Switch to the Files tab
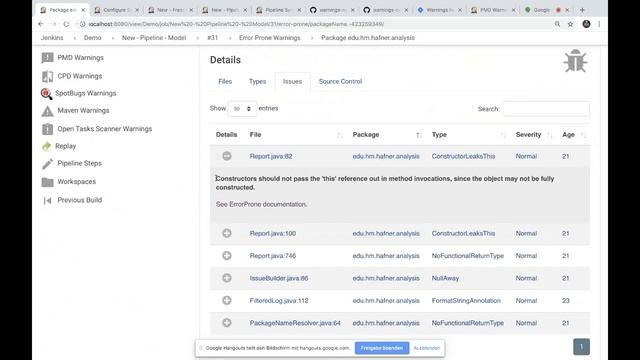The width and height of the screenshot is (640, 360). pyautogui.click(x=225, y=82)
